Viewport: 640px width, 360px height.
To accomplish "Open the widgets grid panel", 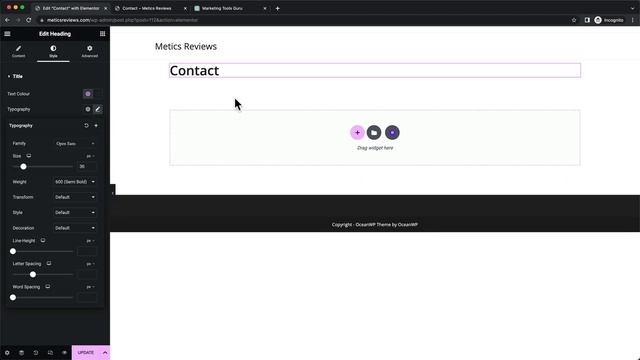I will [x=102, y=34].
